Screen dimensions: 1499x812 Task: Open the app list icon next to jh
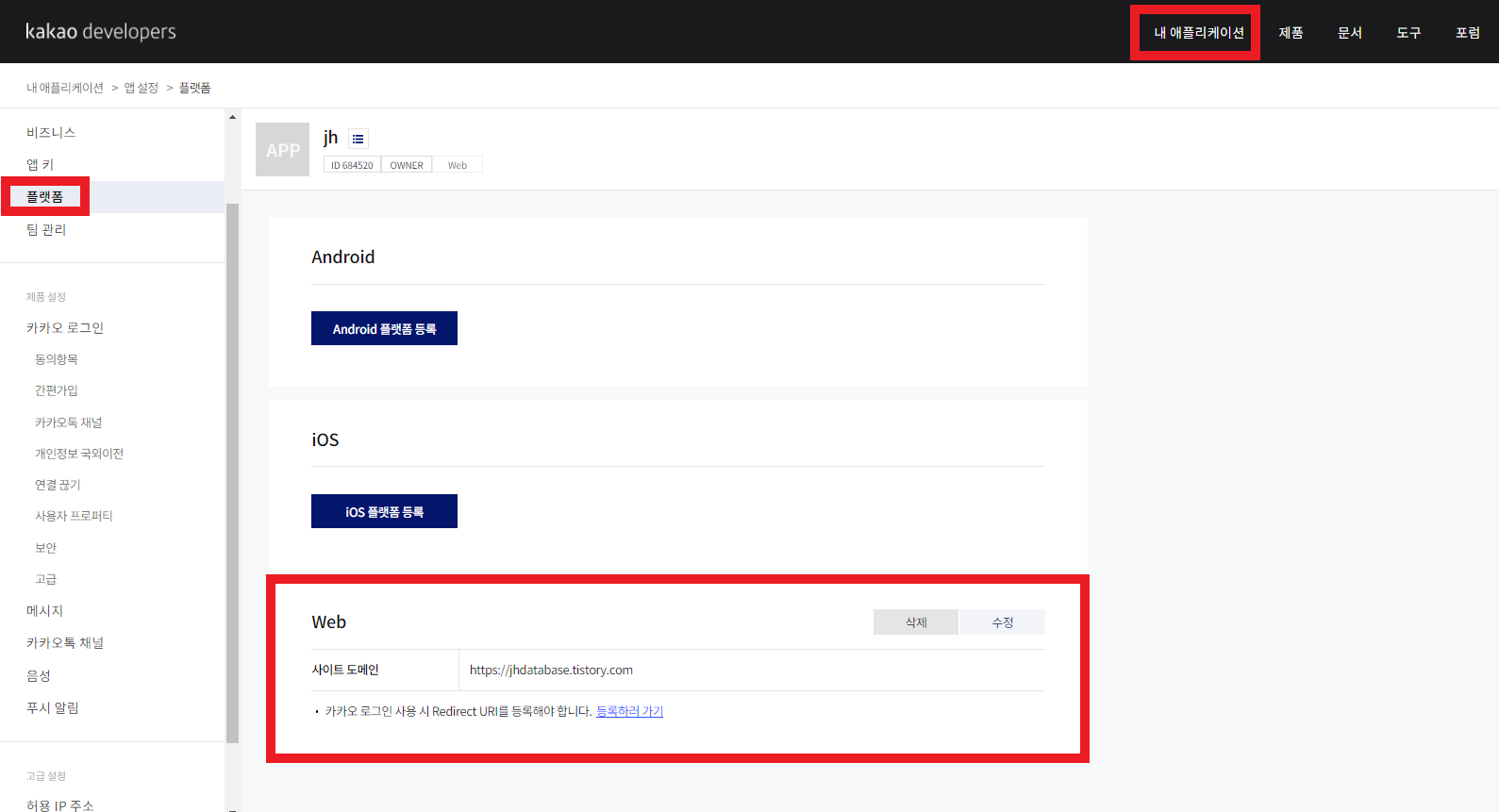pyautogui.click(x=358, y=139)
